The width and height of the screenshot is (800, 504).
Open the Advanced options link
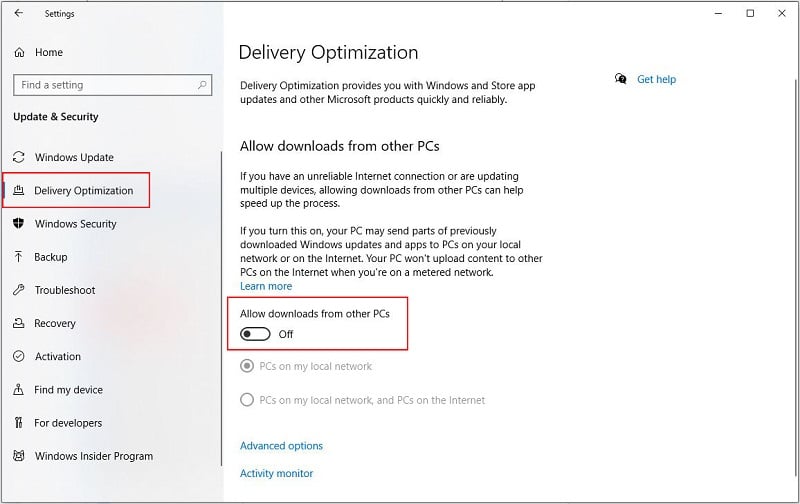point(281,446)
